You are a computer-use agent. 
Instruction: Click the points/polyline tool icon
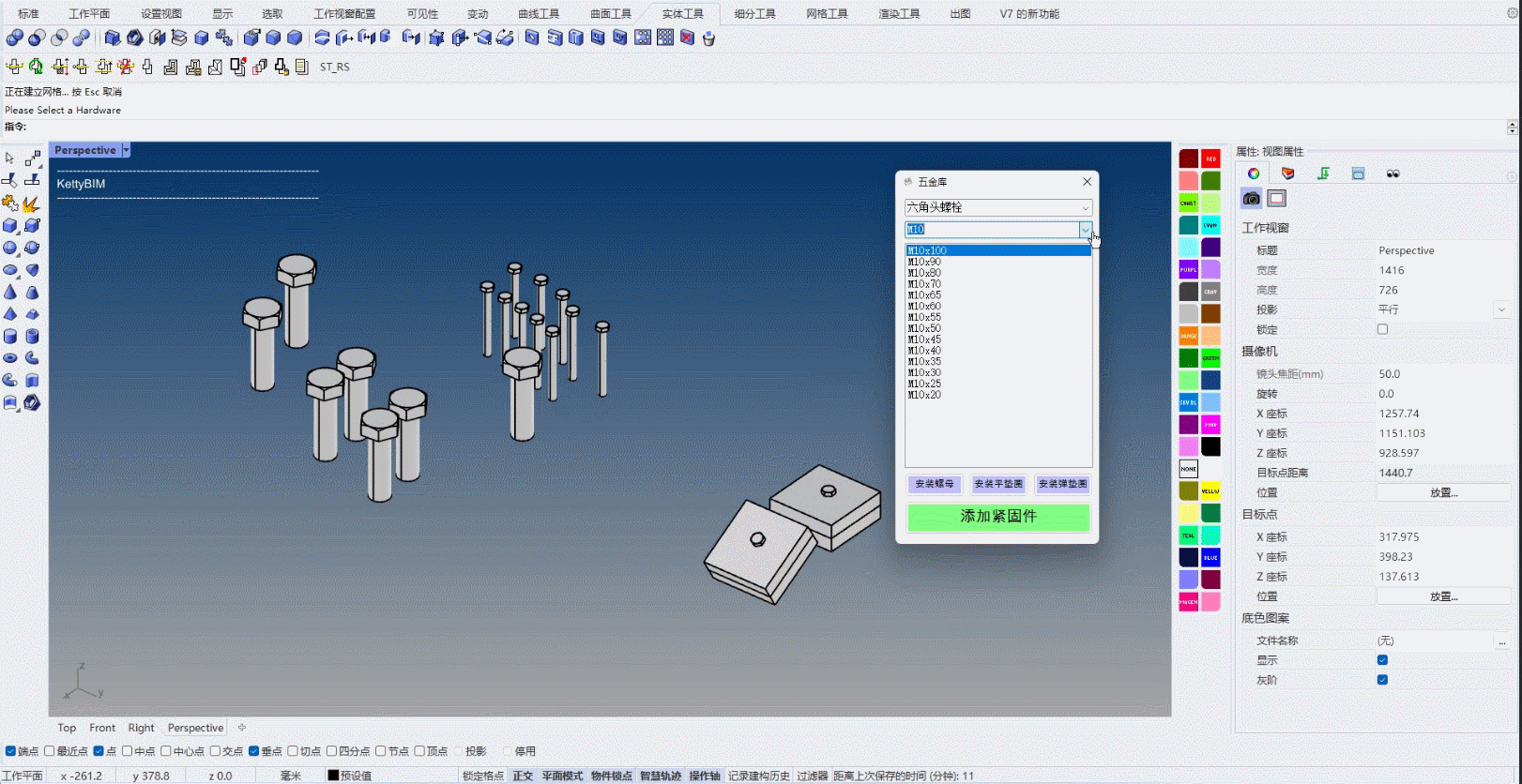pyautogui.click(x=32, y=158)
